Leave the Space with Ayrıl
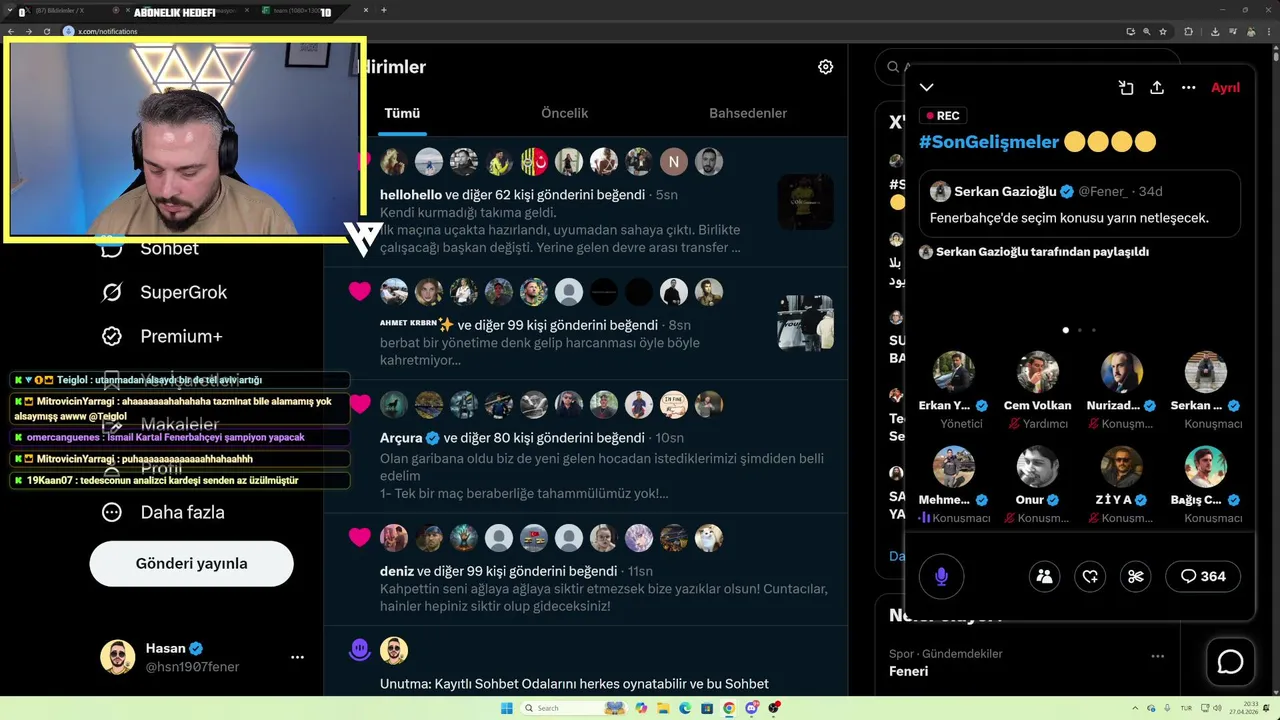This screenshot has width=1280, height=720. tap(1225, 88)
